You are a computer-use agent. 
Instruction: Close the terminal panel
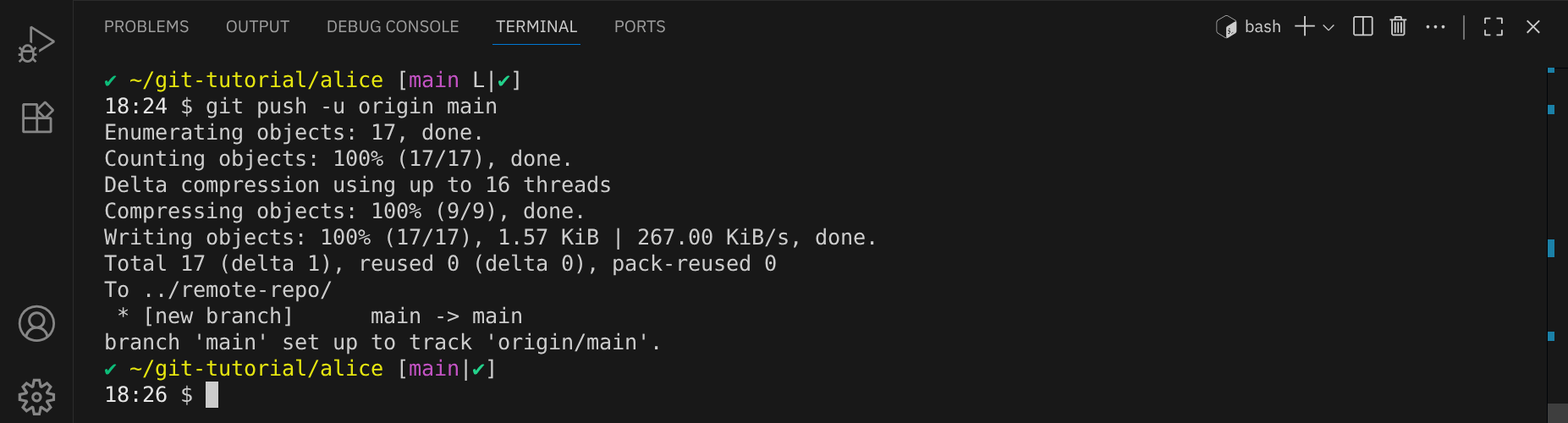click(1532, 27)
